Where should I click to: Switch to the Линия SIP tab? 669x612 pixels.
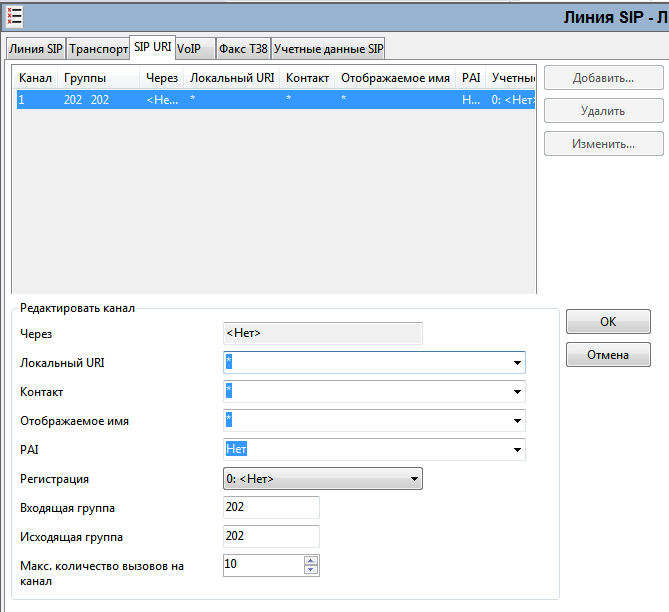36,49
